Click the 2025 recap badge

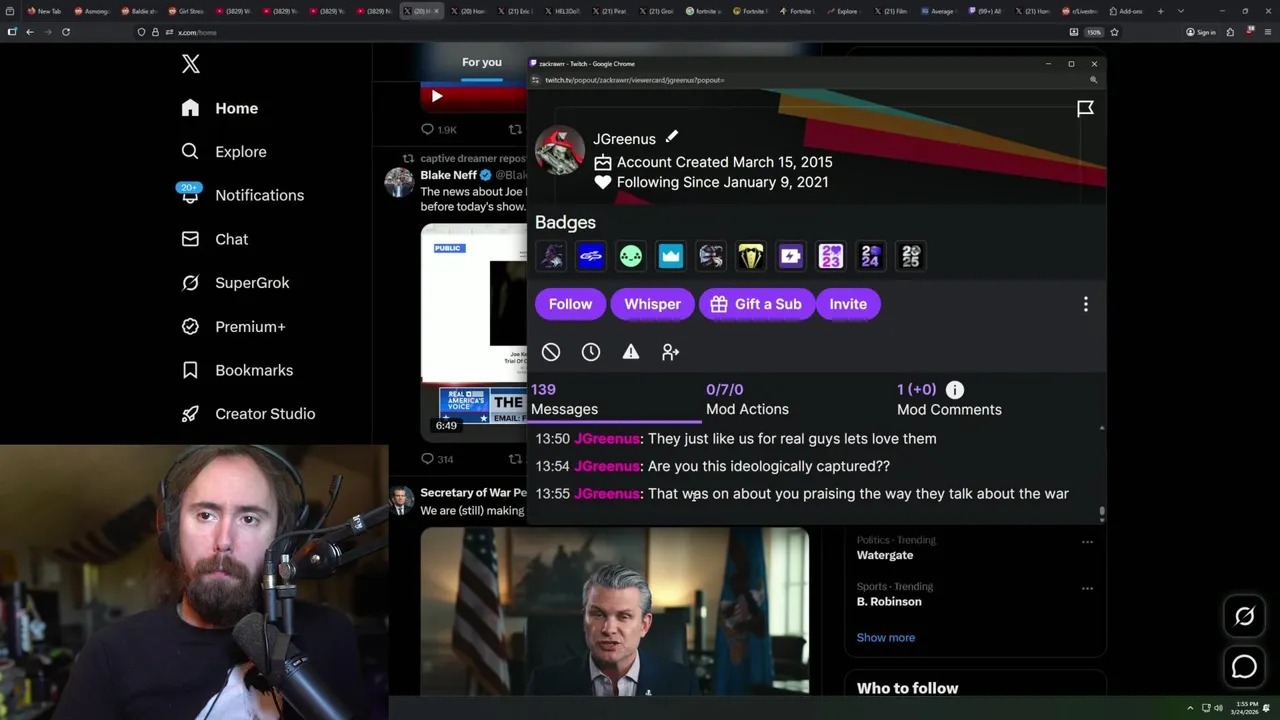pyautogui.click(x=911, y=256)
